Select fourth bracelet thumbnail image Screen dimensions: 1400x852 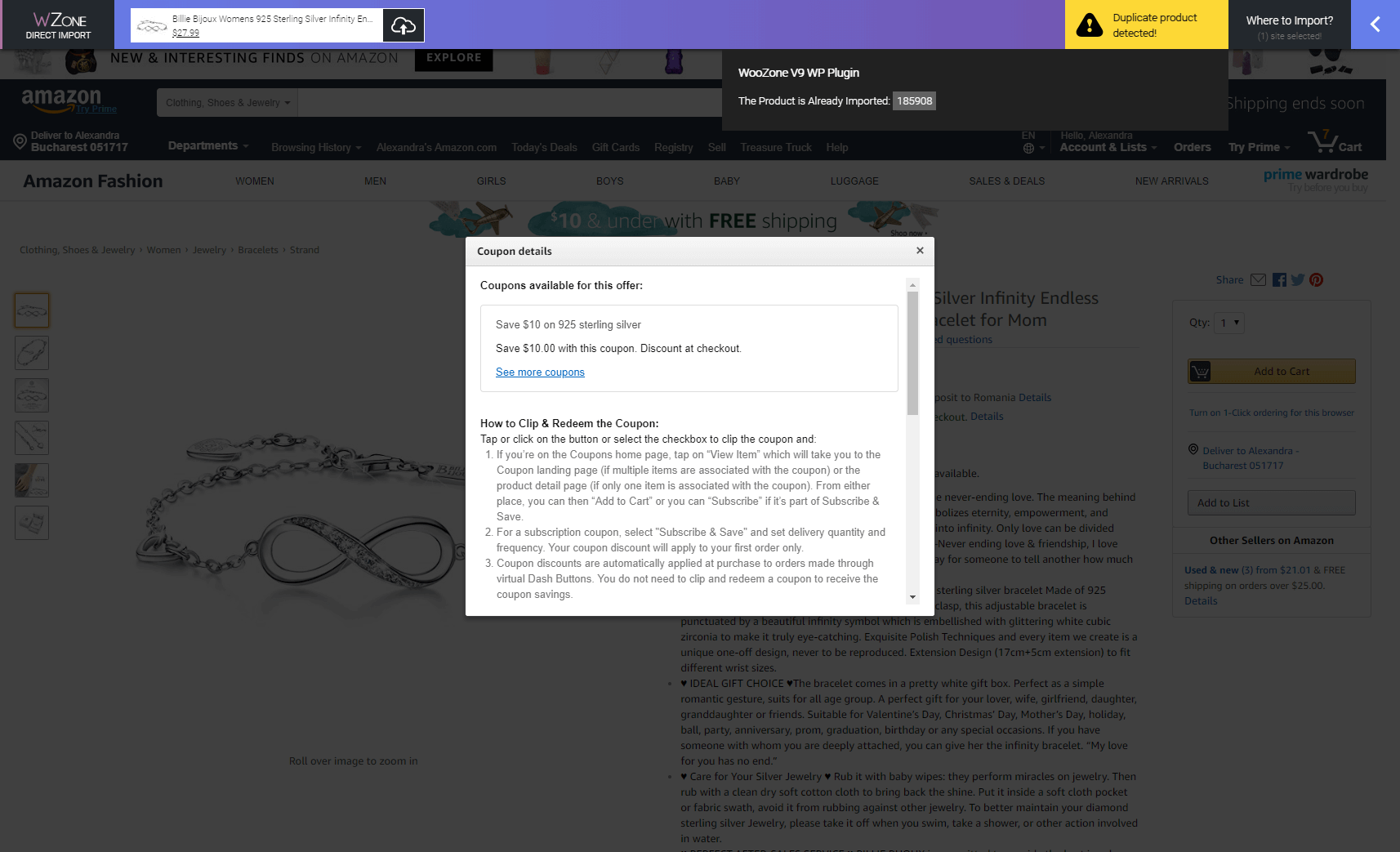pos(32,438)
